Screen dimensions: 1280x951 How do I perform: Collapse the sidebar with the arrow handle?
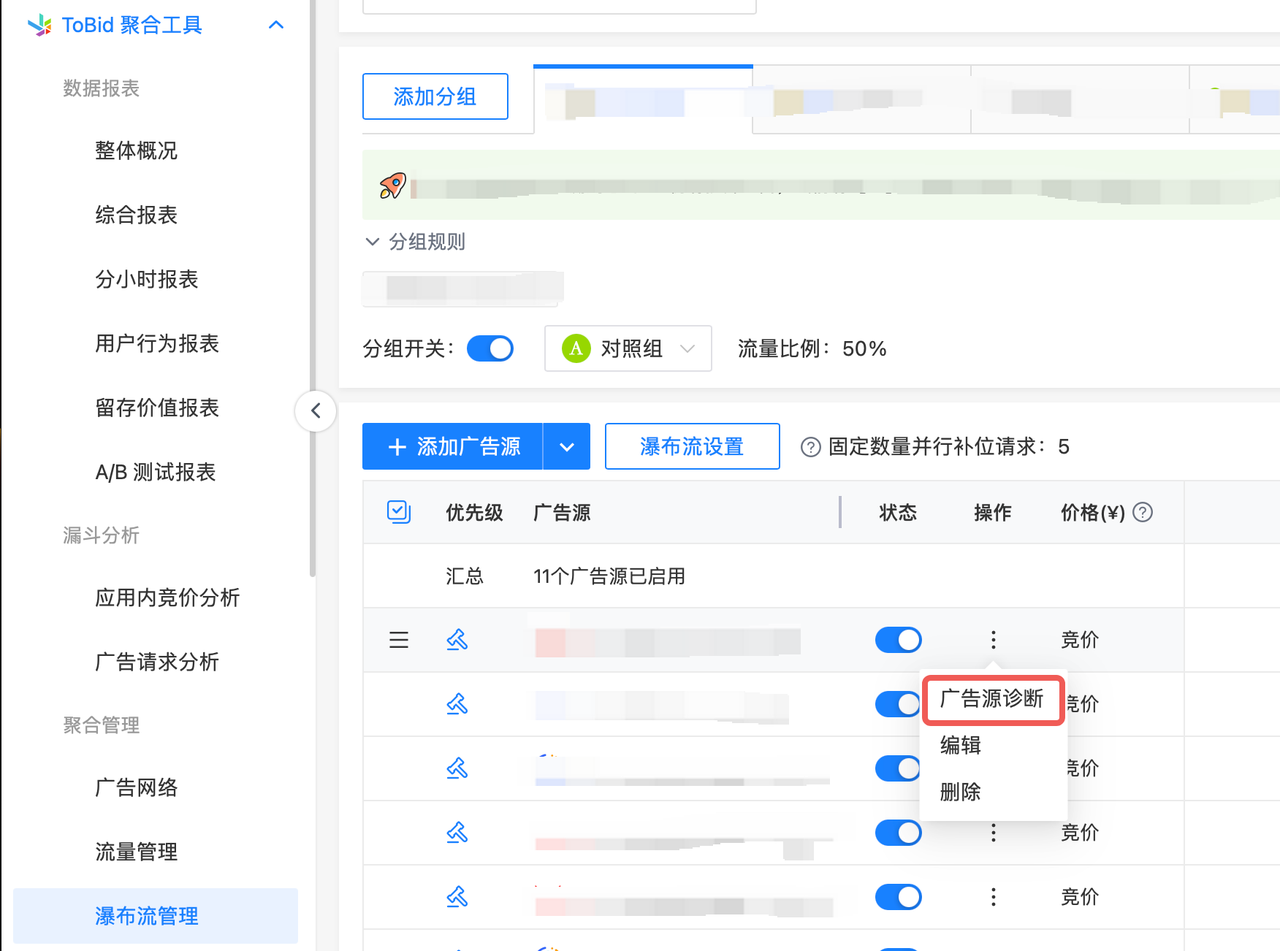tap(316, 410)
